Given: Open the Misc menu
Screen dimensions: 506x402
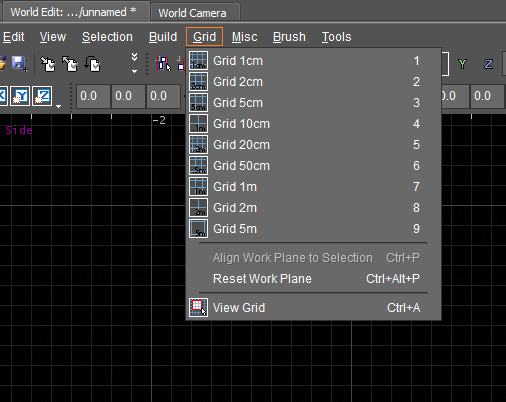Looking at the screenshot, I should pyautogui.click(x=244, y=37).
